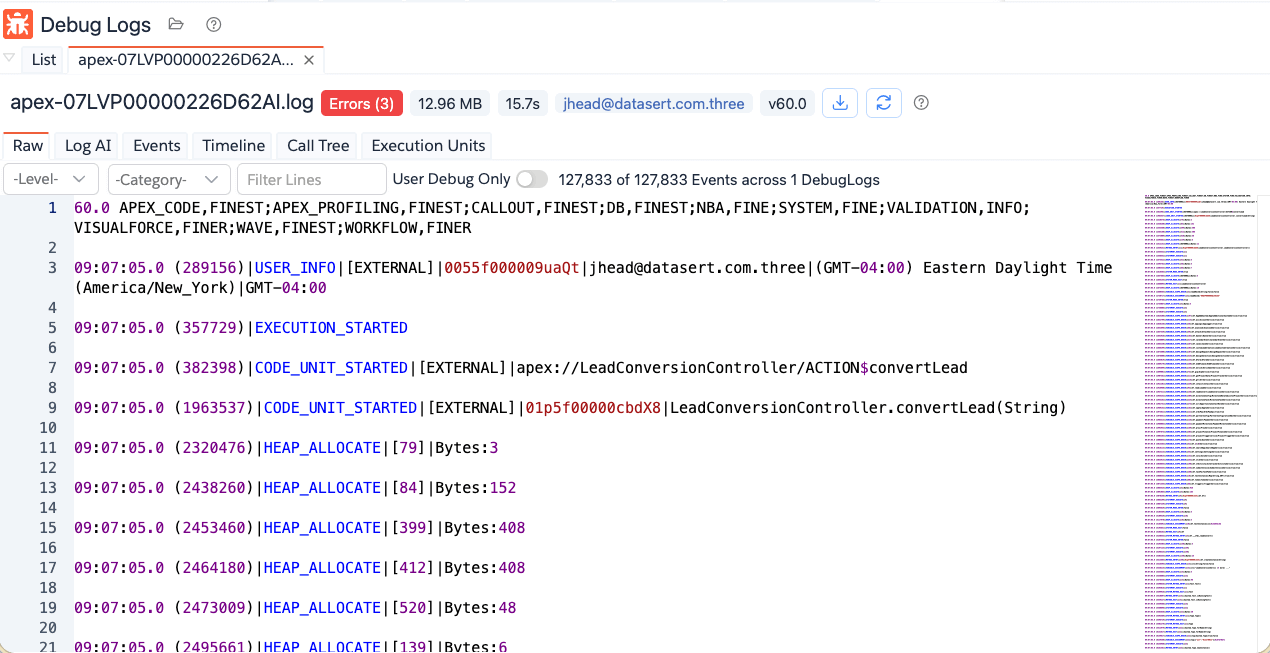The image size is (1270, 653).
Task: Switch to the Timeline tab
Action: point(233,146)
